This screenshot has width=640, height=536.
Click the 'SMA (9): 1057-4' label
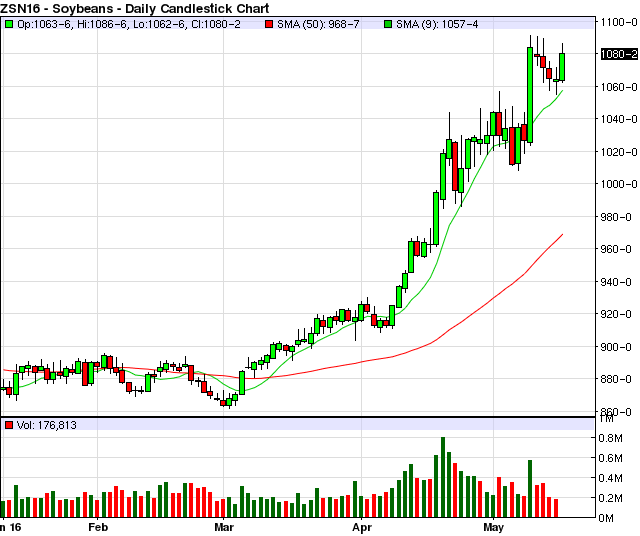437,24
